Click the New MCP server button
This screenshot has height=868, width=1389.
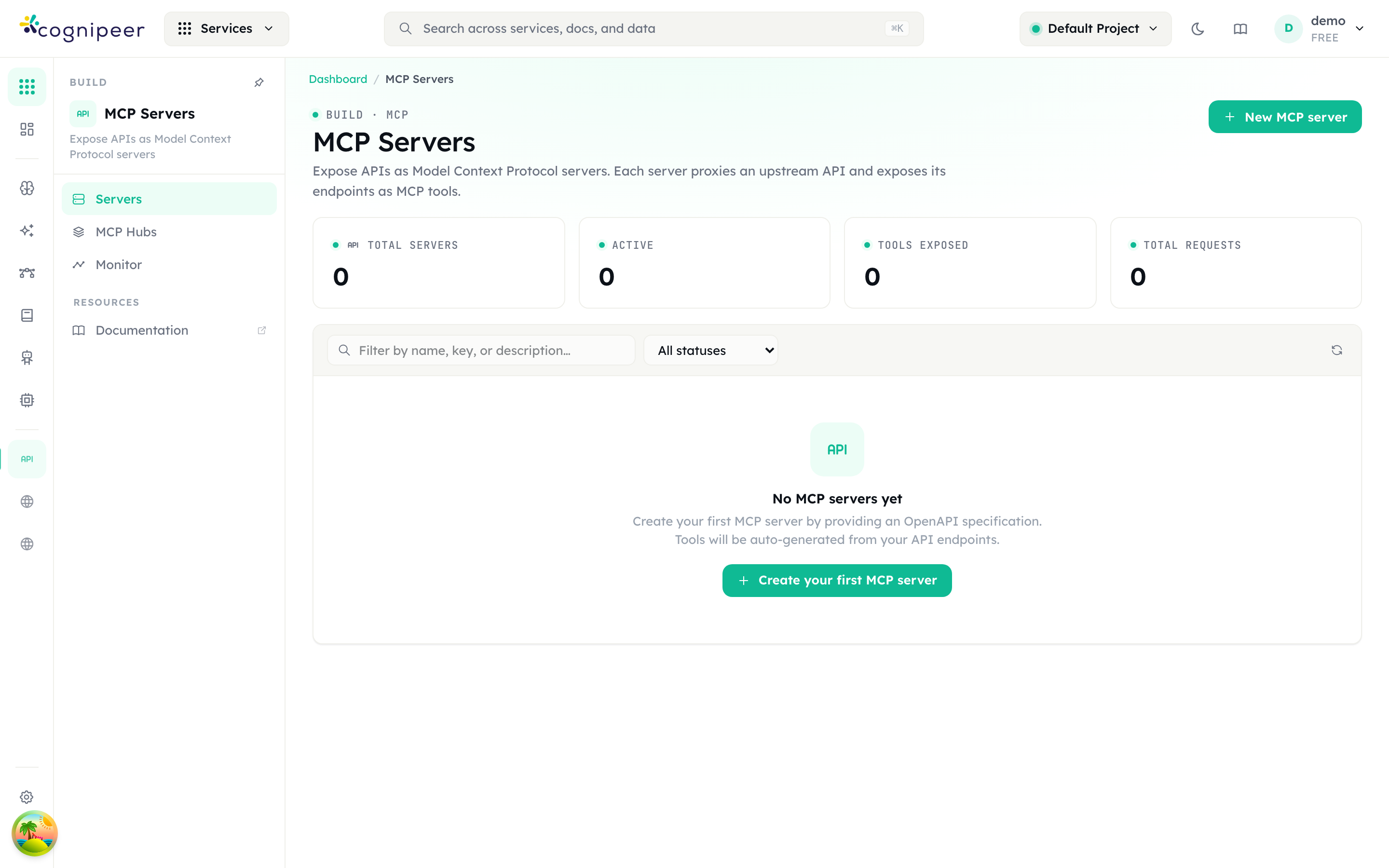[x=1285, y=117]
